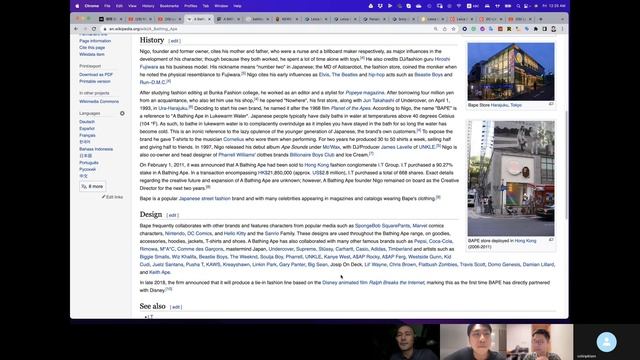The image size is (640, 360).
Task: Open the Pharrell Williams' link
Action: tap(237, 155)
